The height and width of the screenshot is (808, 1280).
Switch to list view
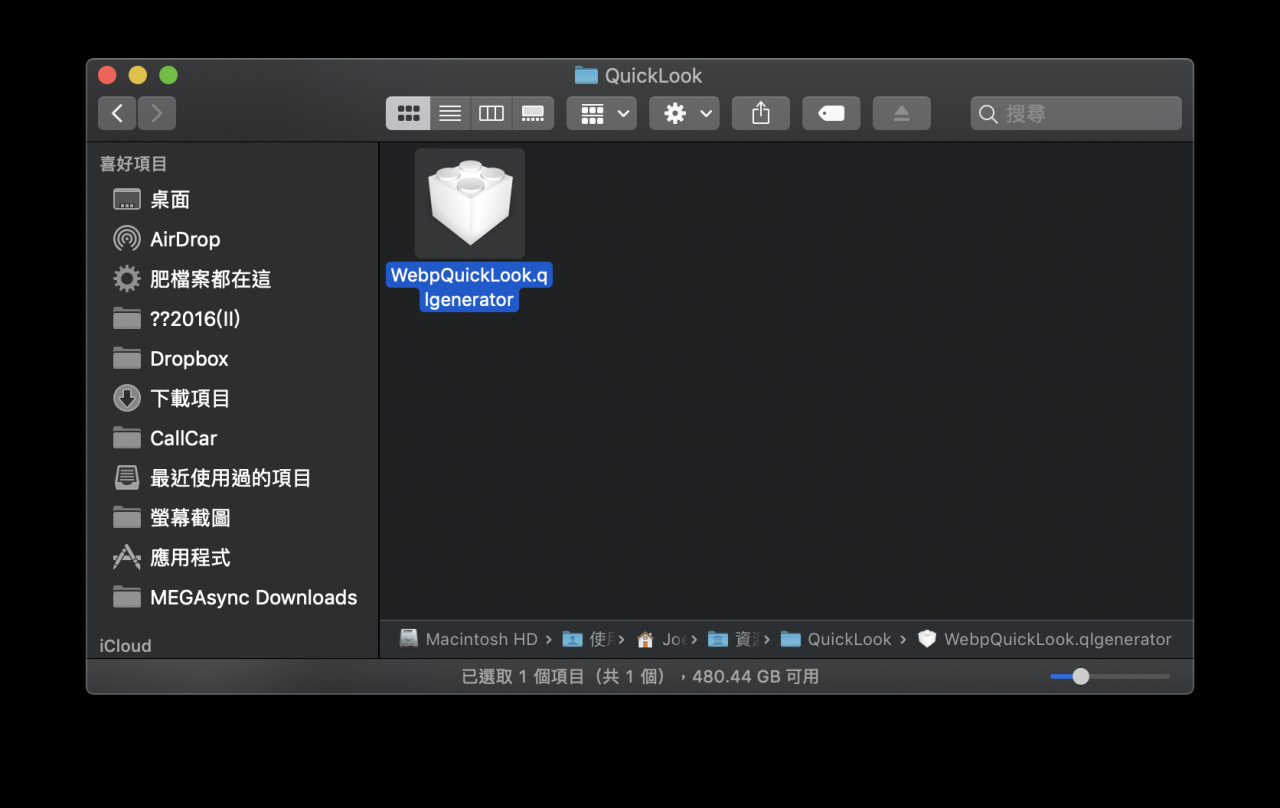point(450,113)
